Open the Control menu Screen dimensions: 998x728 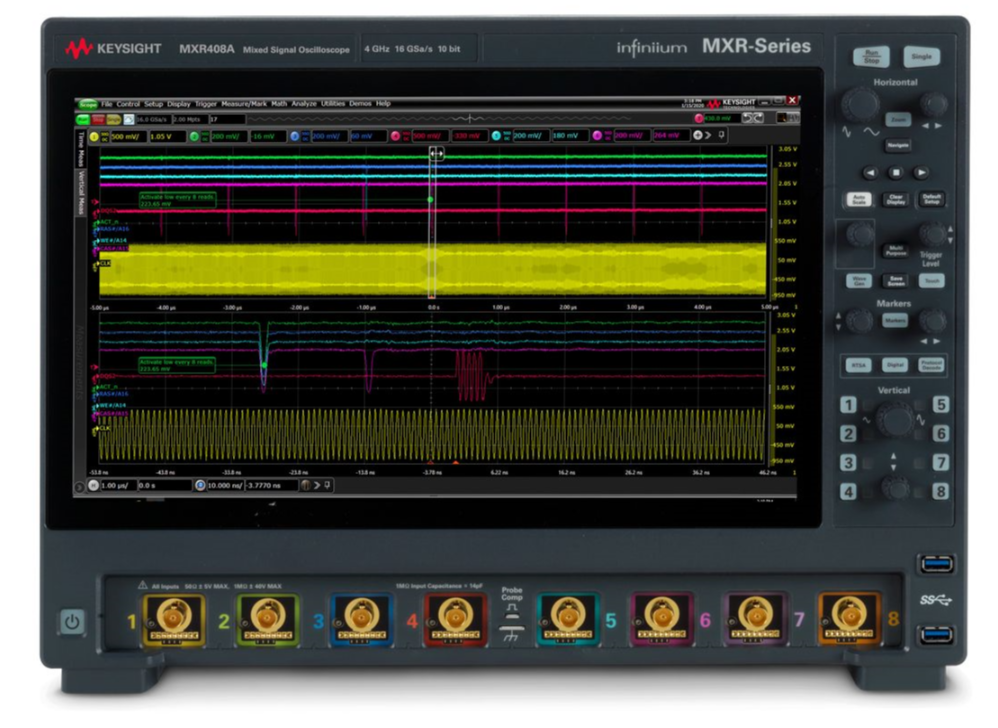[128, 104]
